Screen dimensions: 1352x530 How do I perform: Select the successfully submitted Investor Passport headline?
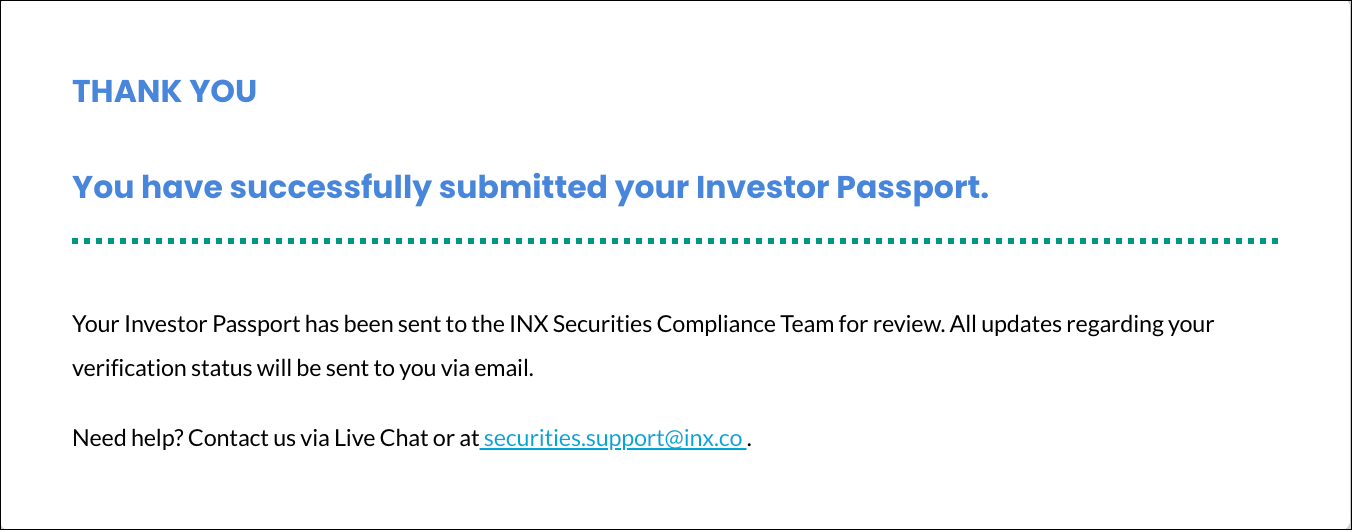pyautogui.click(x=531, y=187)
